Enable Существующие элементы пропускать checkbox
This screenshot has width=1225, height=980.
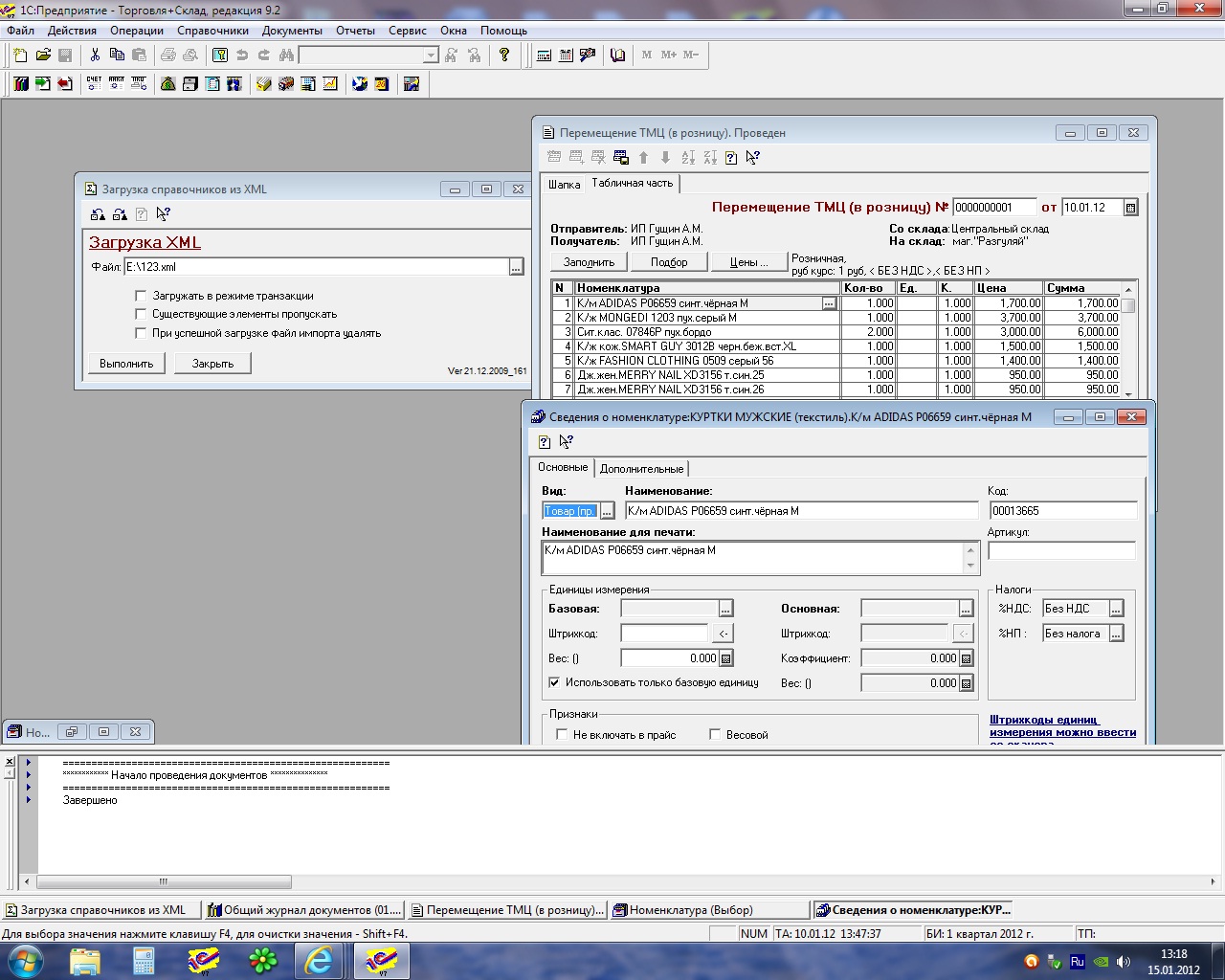click(141, 314)
